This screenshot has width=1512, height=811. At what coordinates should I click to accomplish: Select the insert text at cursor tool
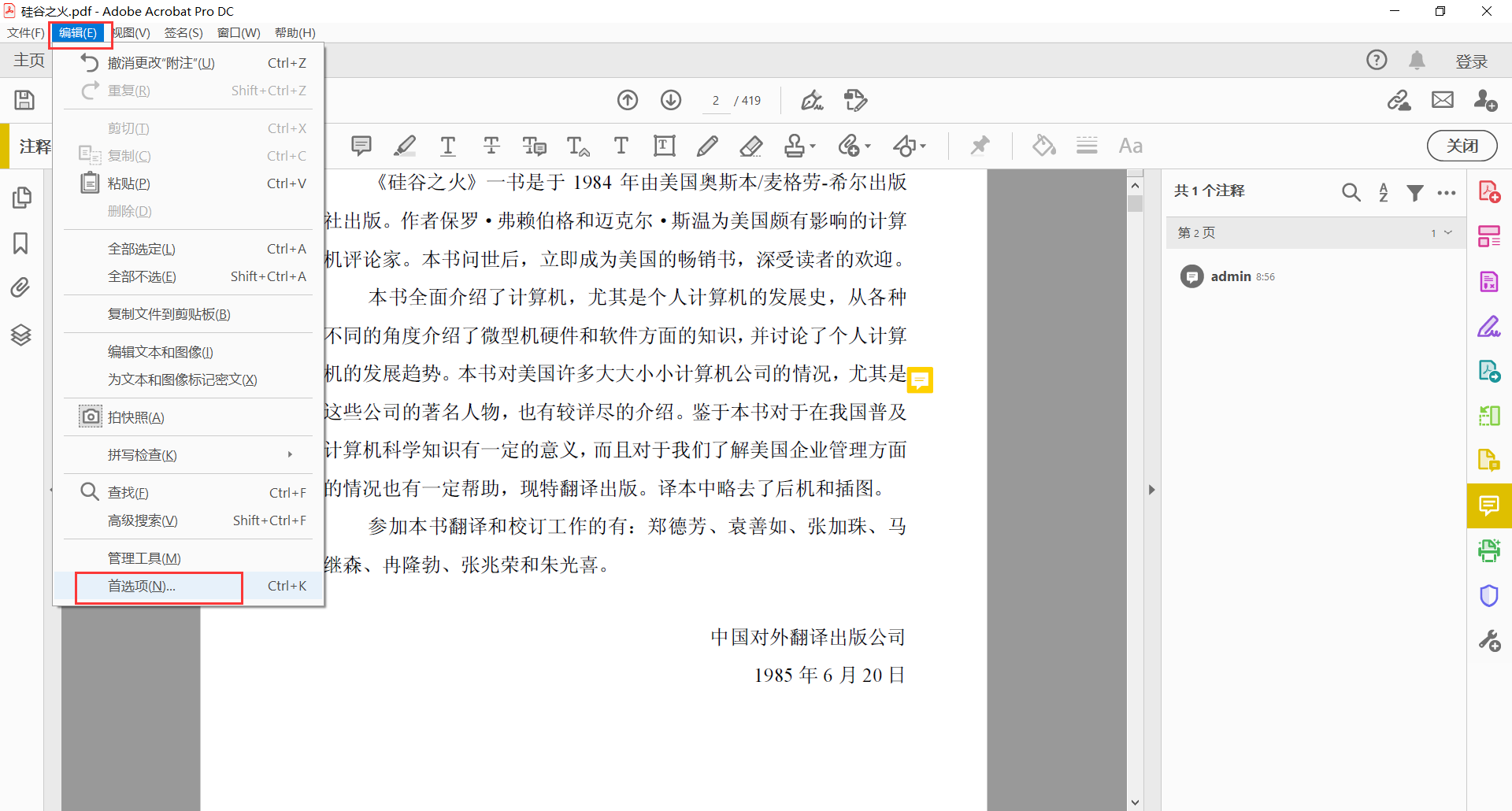578,146
